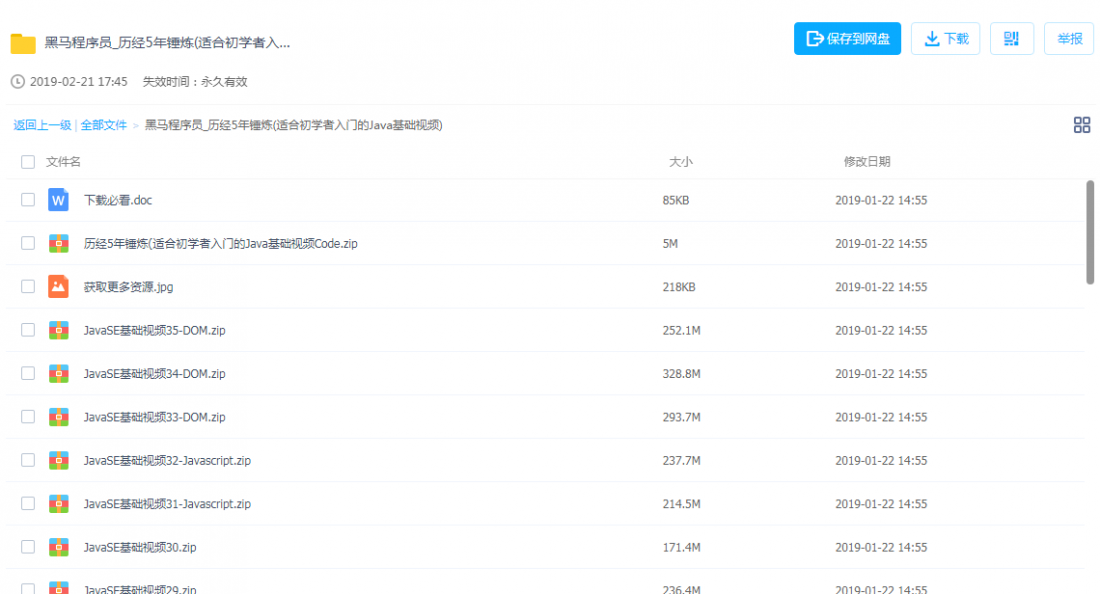Go to 全部文件 in breadcrumb

[104, 125]
